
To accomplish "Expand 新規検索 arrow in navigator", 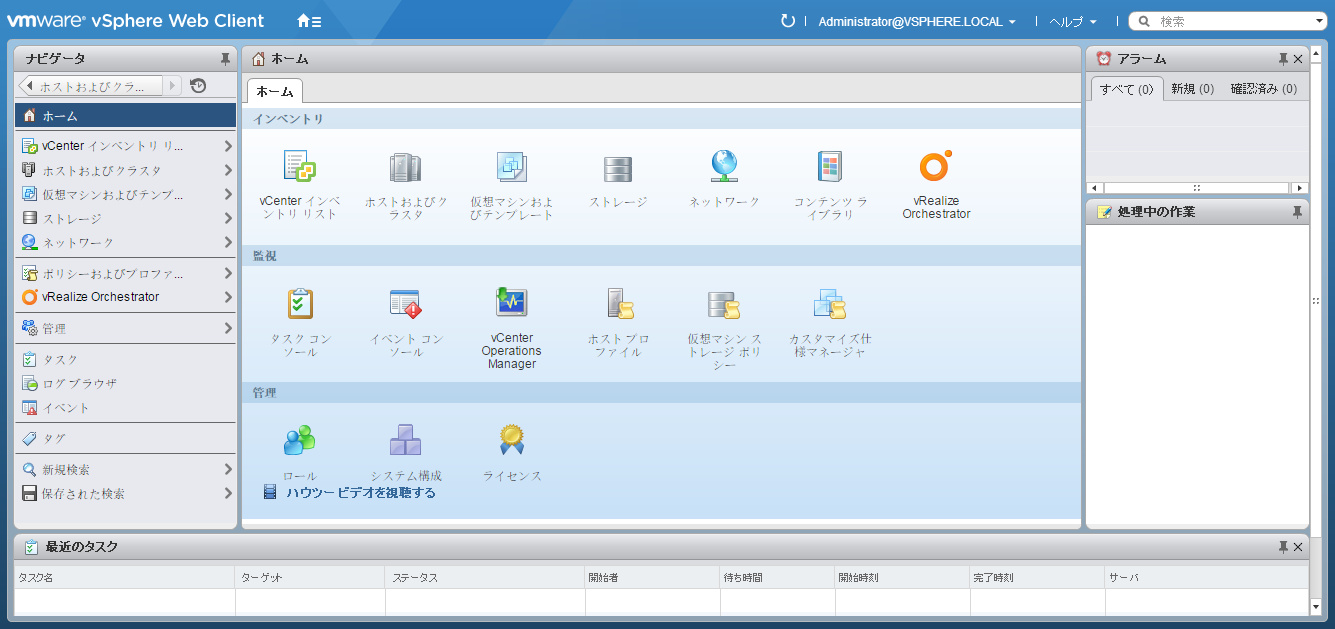I will pyautogui.click(x=228, y=469).
